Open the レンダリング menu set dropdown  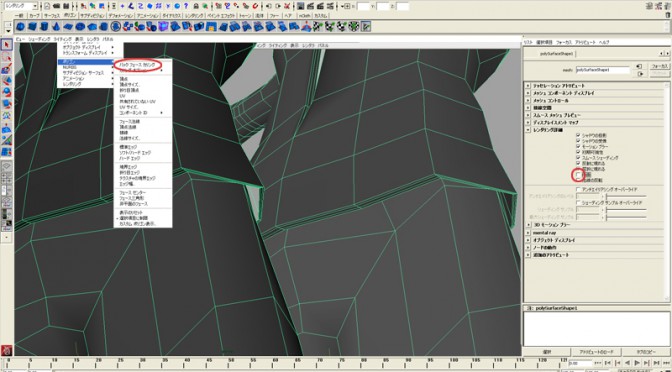[x=21, y=6]
